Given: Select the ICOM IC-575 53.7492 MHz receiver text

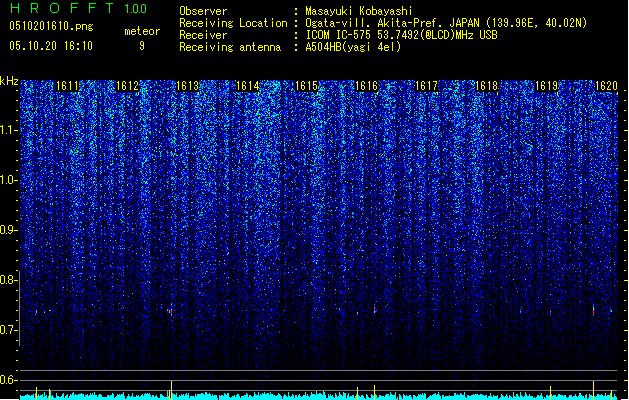Looking at the screenshot, I should tap(401, 35).
